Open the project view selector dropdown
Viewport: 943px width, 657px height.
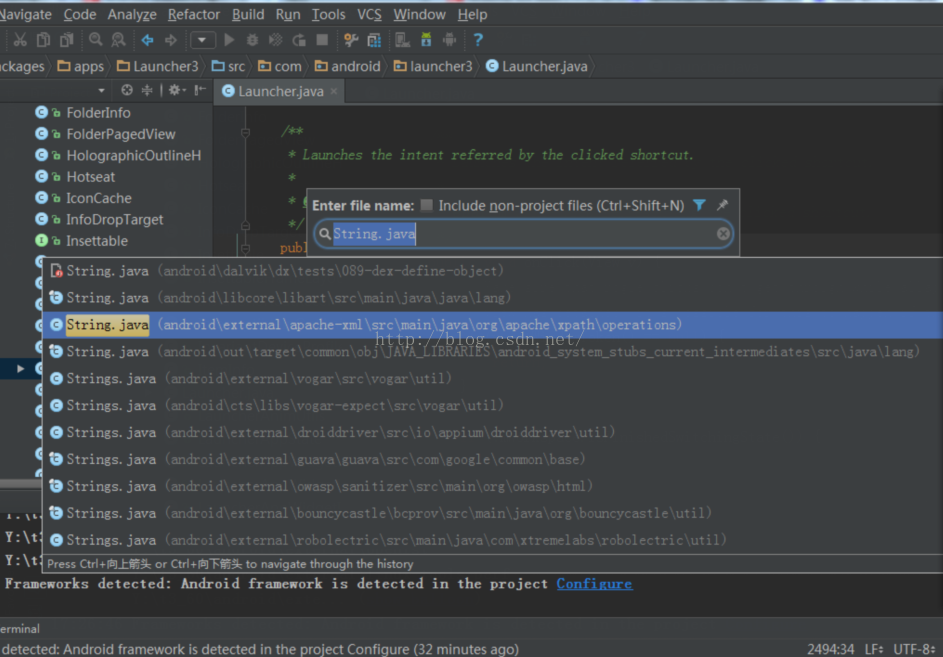coord(101,90)
